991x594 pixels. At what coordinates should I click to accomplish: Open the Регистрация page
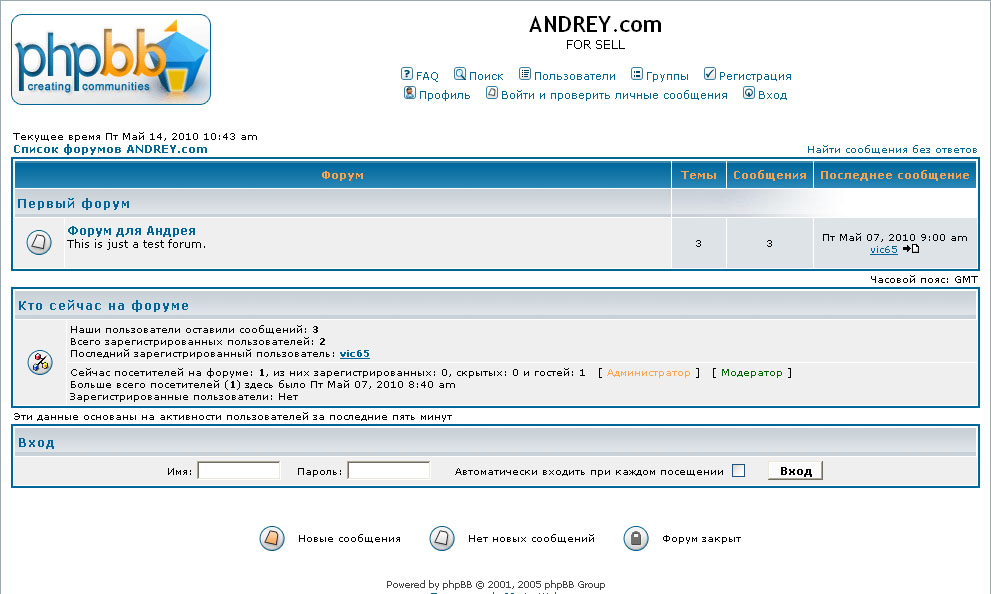(x=755, y=76)
